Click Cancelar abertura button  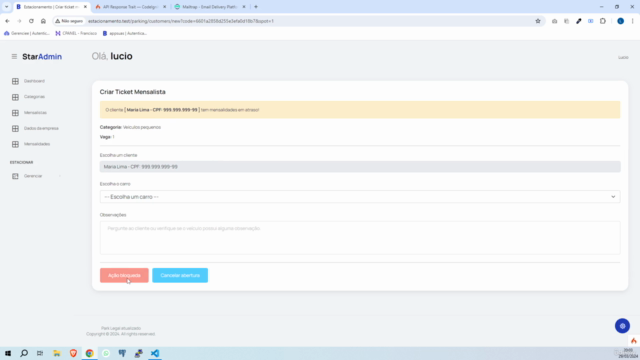click(180, 275)
